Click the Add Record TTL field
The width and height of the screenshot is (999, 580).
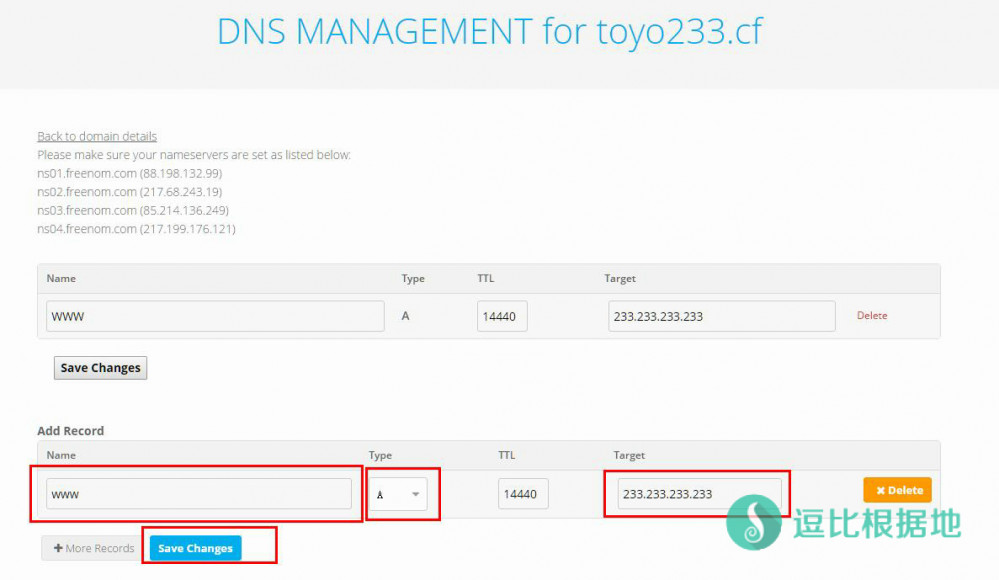523,494
